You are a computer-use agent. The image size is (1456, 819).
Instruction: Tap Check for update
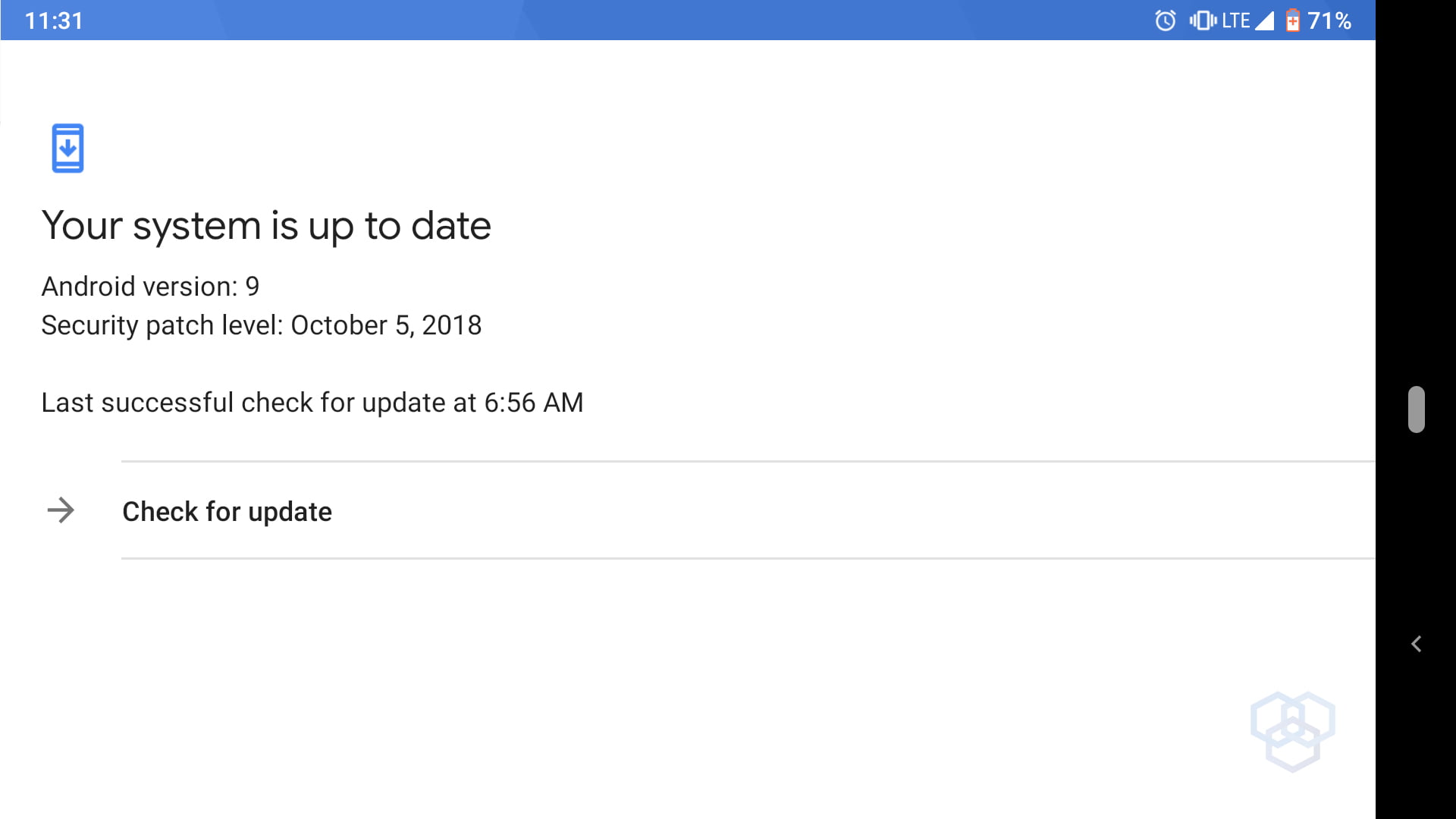(x=227, y=512)
